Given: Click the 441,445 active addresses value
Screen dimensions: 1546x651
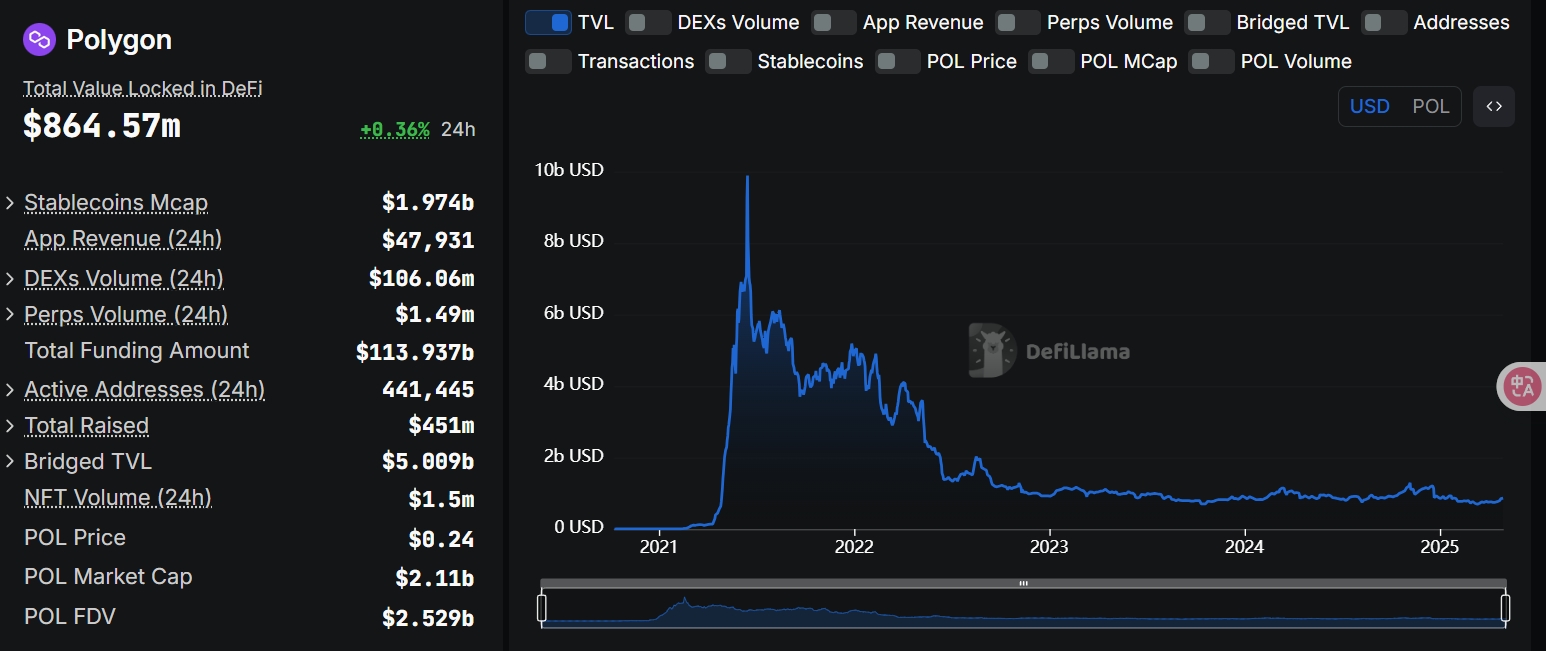Looking at the screenshot, I should (428, 389).
